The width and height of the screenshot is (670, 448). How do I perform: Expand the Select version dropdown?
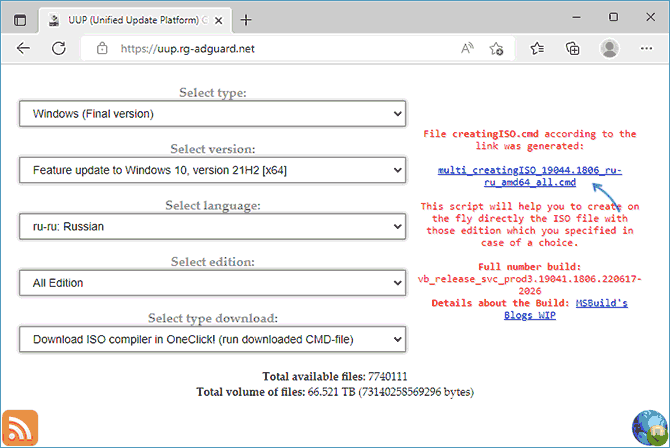212,170
